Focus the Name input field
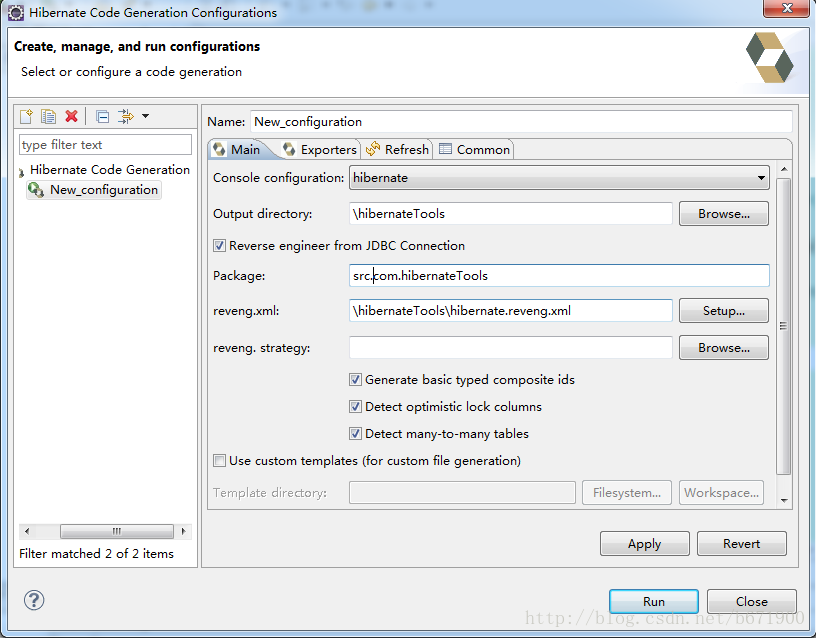816x638 pixels. [x=521, y=122]
